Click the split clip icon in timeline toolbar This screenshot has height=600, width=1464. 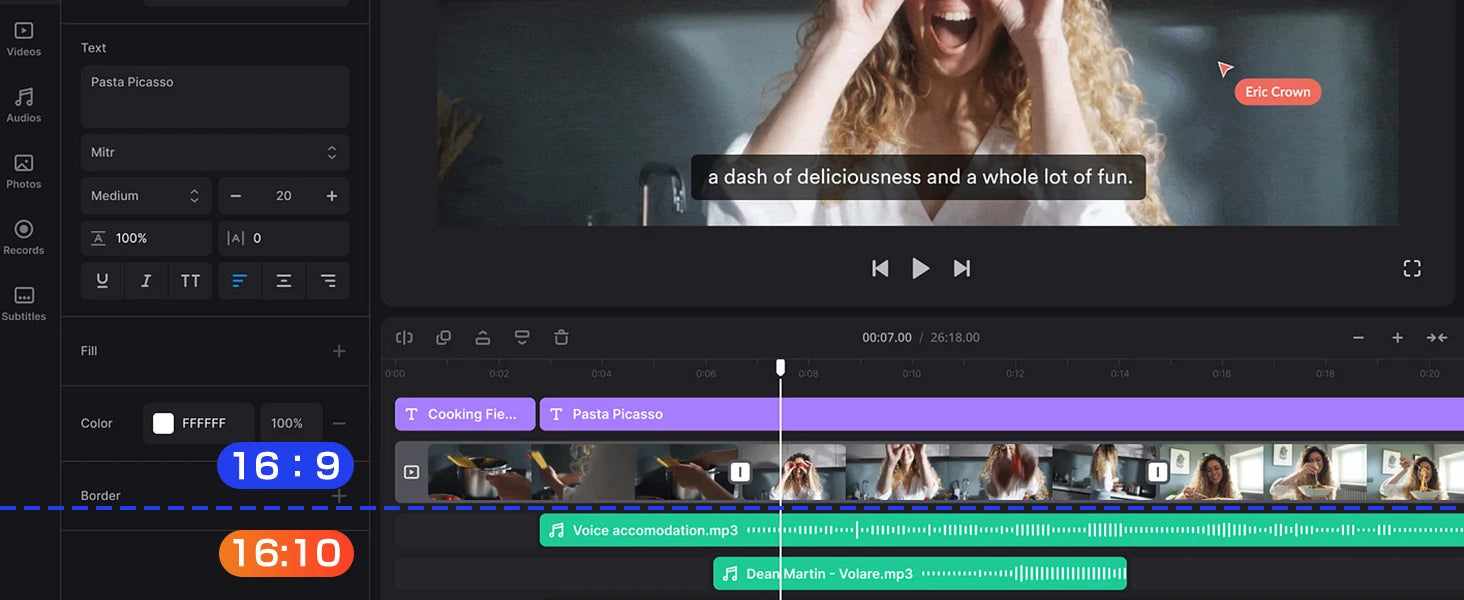pos(404,338)
